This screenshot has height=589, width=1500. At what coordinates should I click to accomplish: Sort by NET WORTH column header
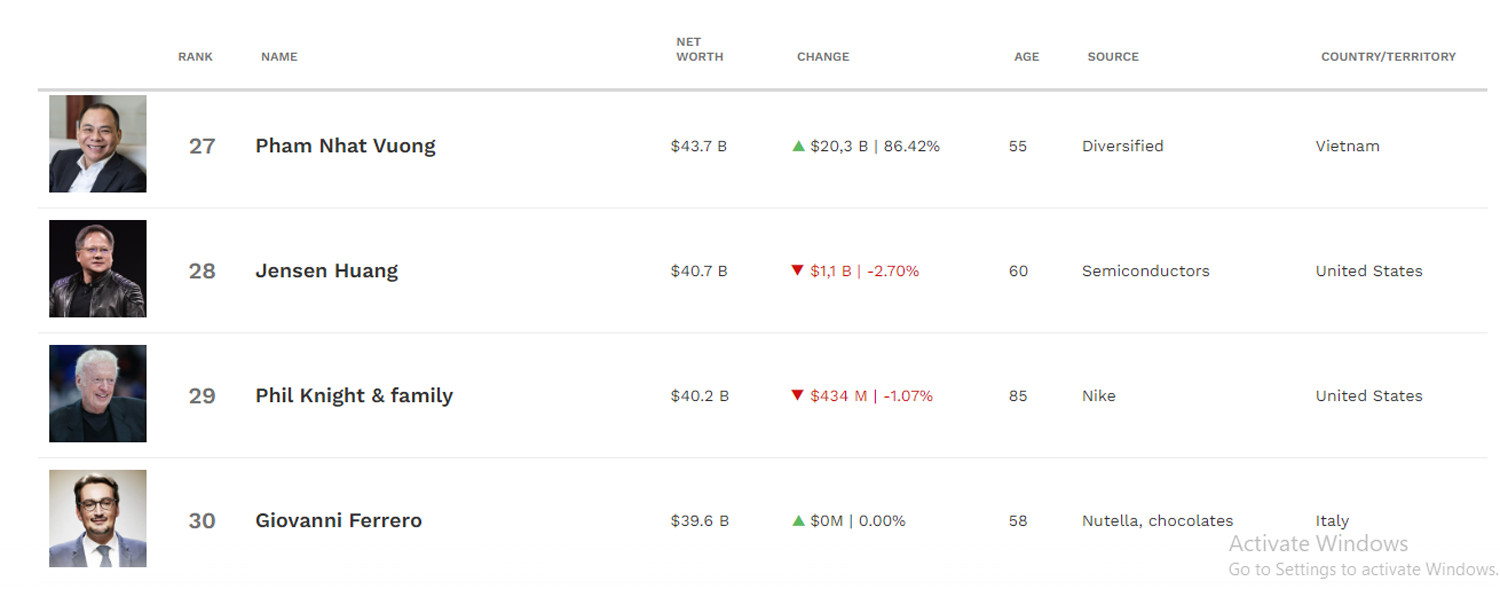click(x=699, y=50)
